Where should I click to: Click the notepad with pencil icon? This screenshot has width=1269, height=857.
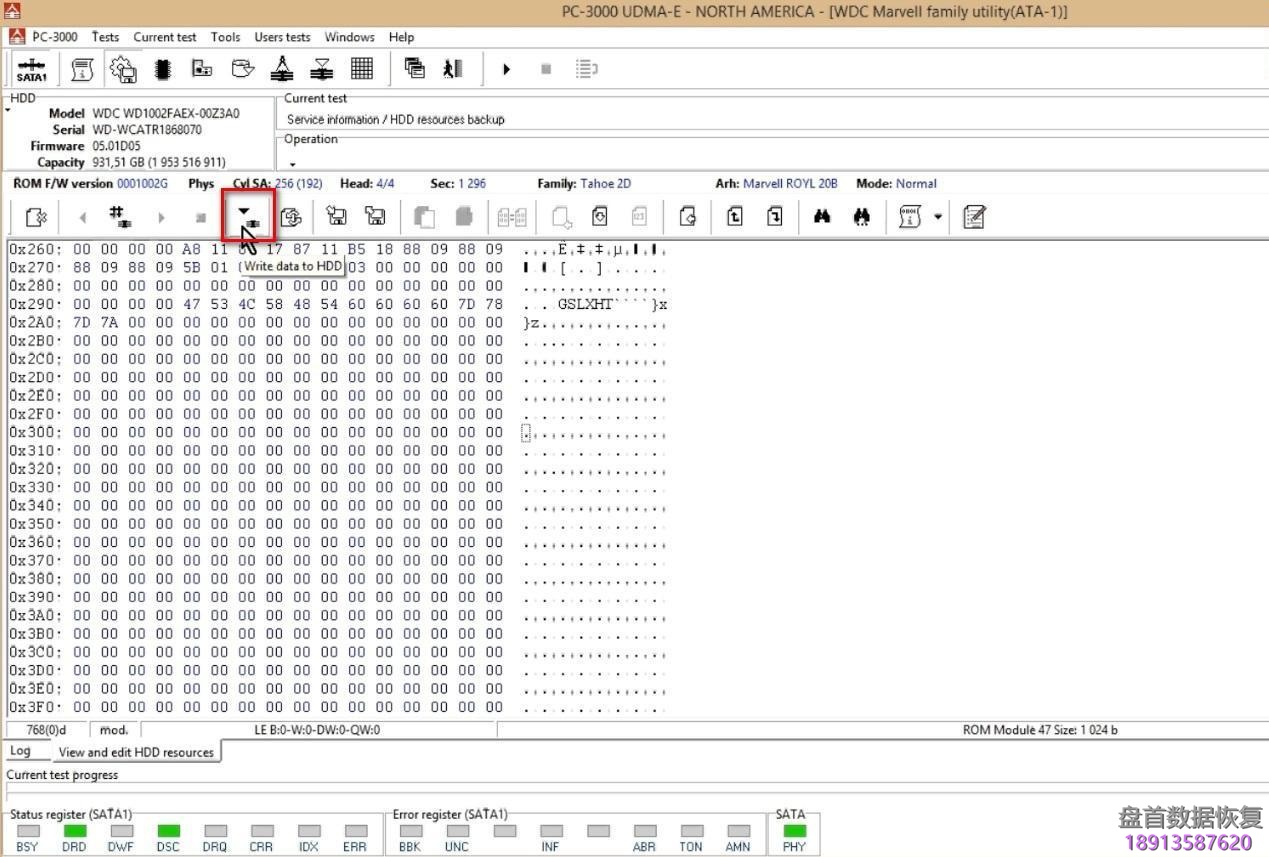click(974, 217)
